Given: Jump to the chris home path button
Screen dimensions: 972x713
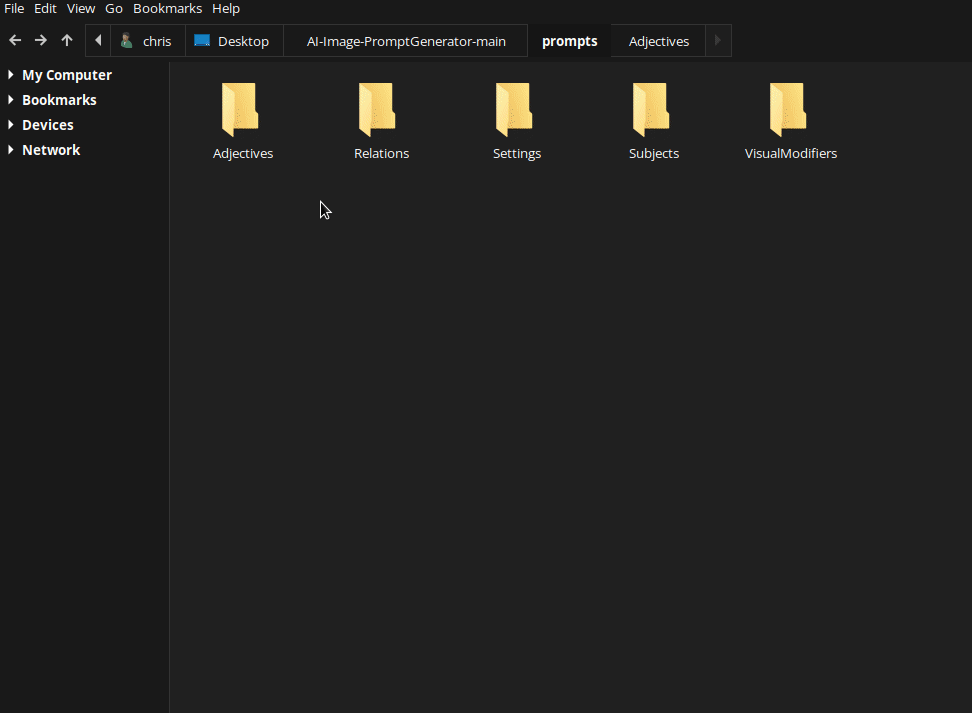Looking at the screenshot, I should (x=148, y=41).
